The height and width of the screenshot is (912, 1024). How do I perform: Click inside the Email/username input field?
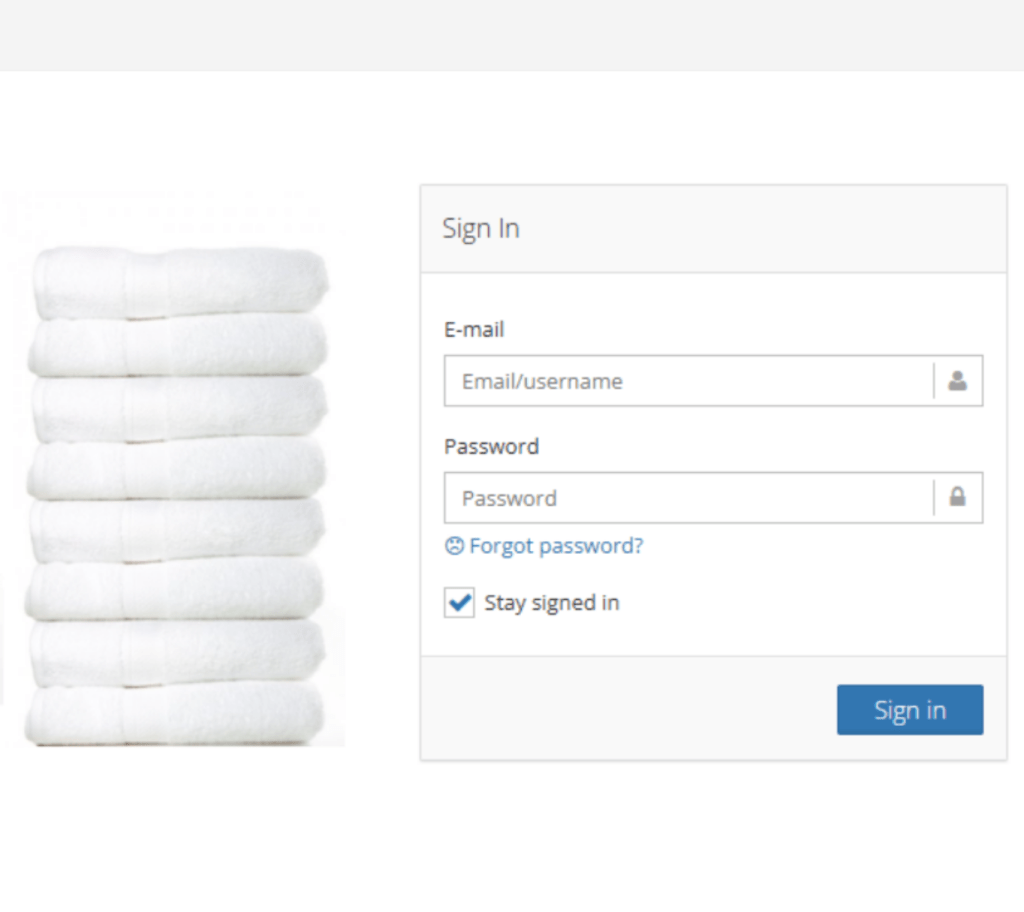(x=650, y=381)
